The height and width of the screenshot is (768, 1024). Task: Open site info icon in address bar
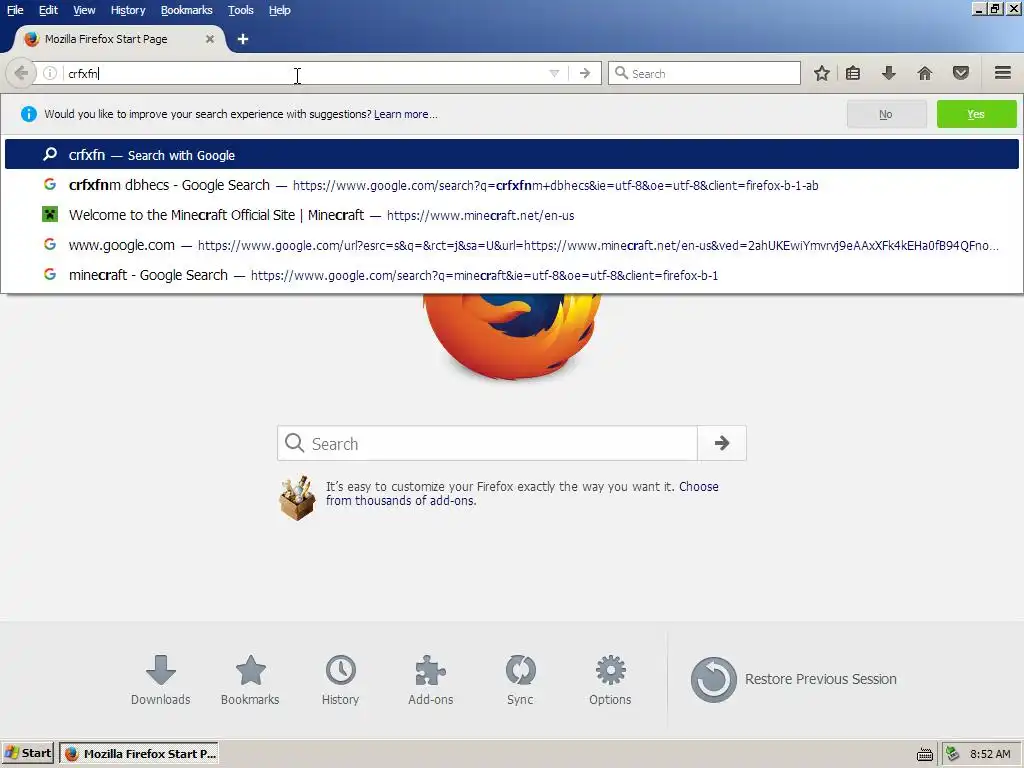click(50, 73)
